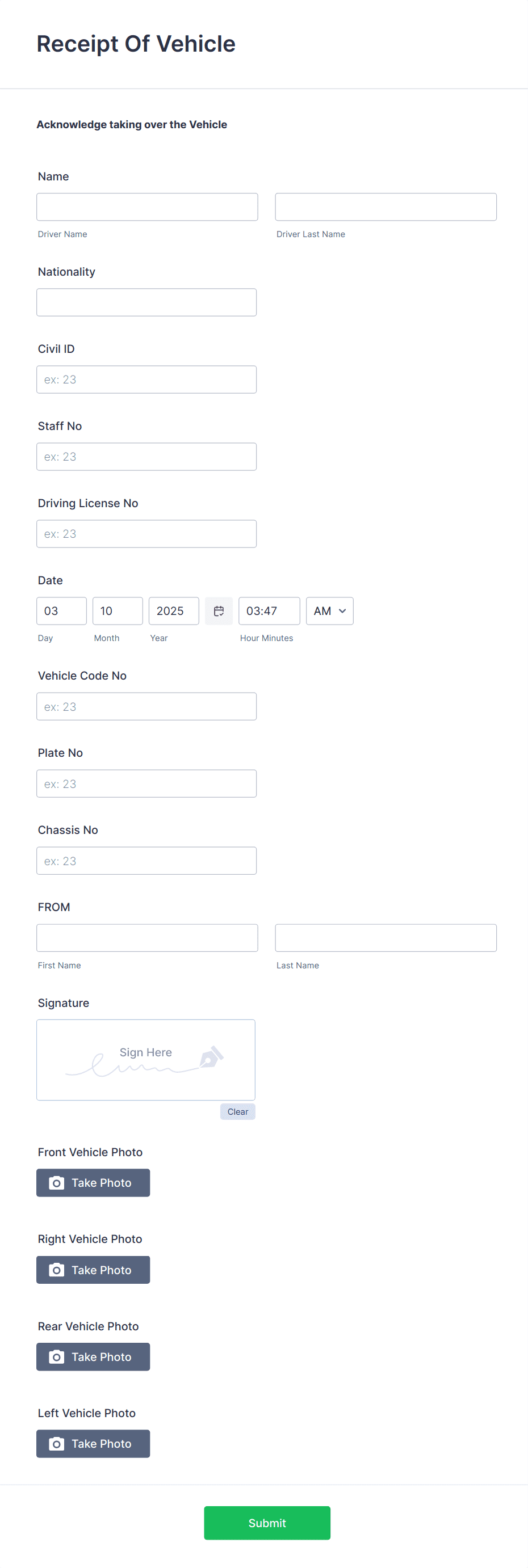
Task: Click camera icon under Right Vehicle Photo
Action: (x=57, y=1270)
